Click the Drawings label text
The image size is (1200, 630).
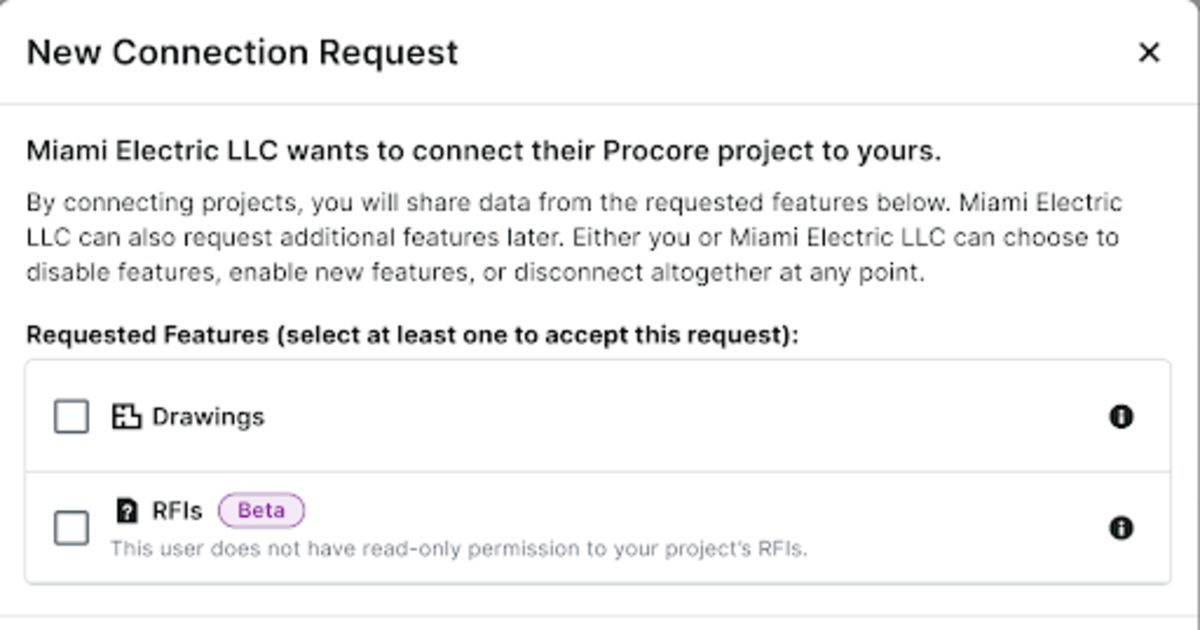pyautogui.click(x=206, y=416)
